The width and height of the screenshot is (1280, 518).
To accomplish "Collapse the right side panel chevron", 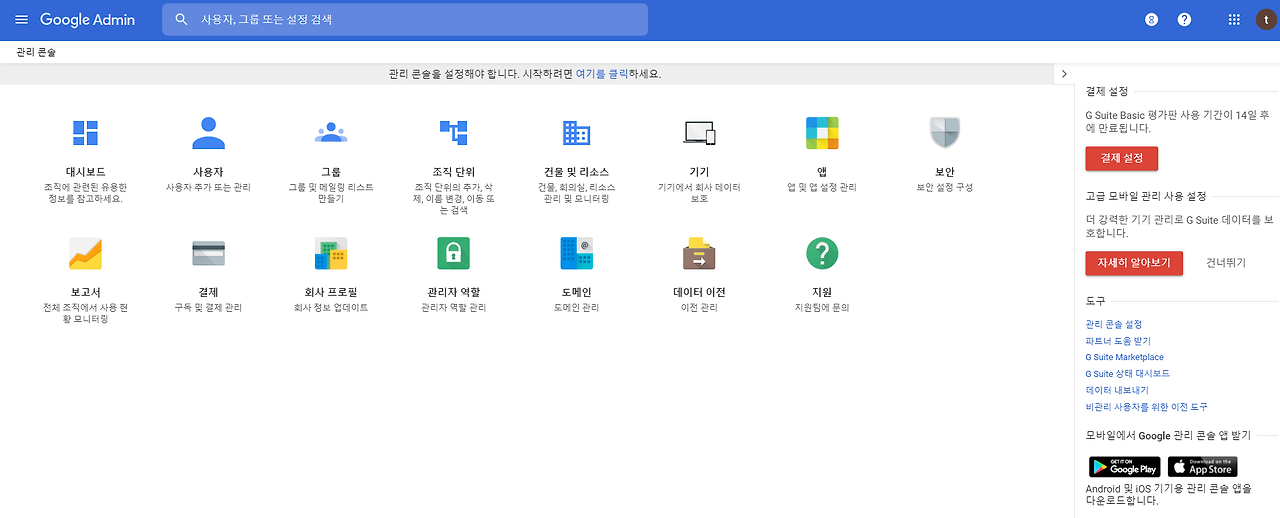I will (1064, 74).
